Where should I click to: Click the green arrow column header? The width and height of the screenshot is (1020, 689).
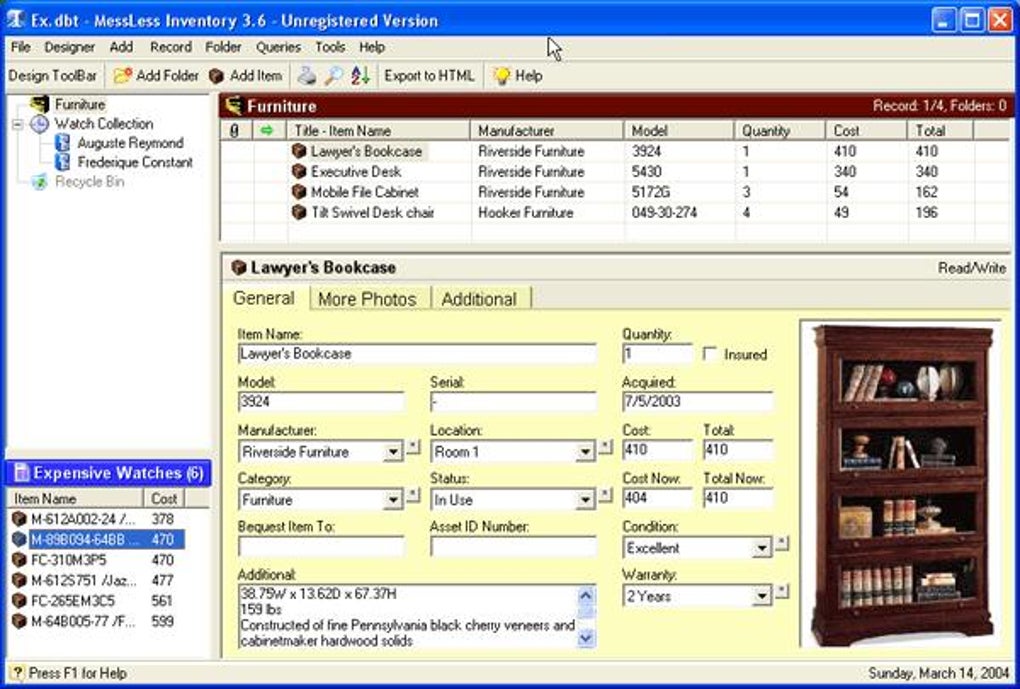(267, 131)
